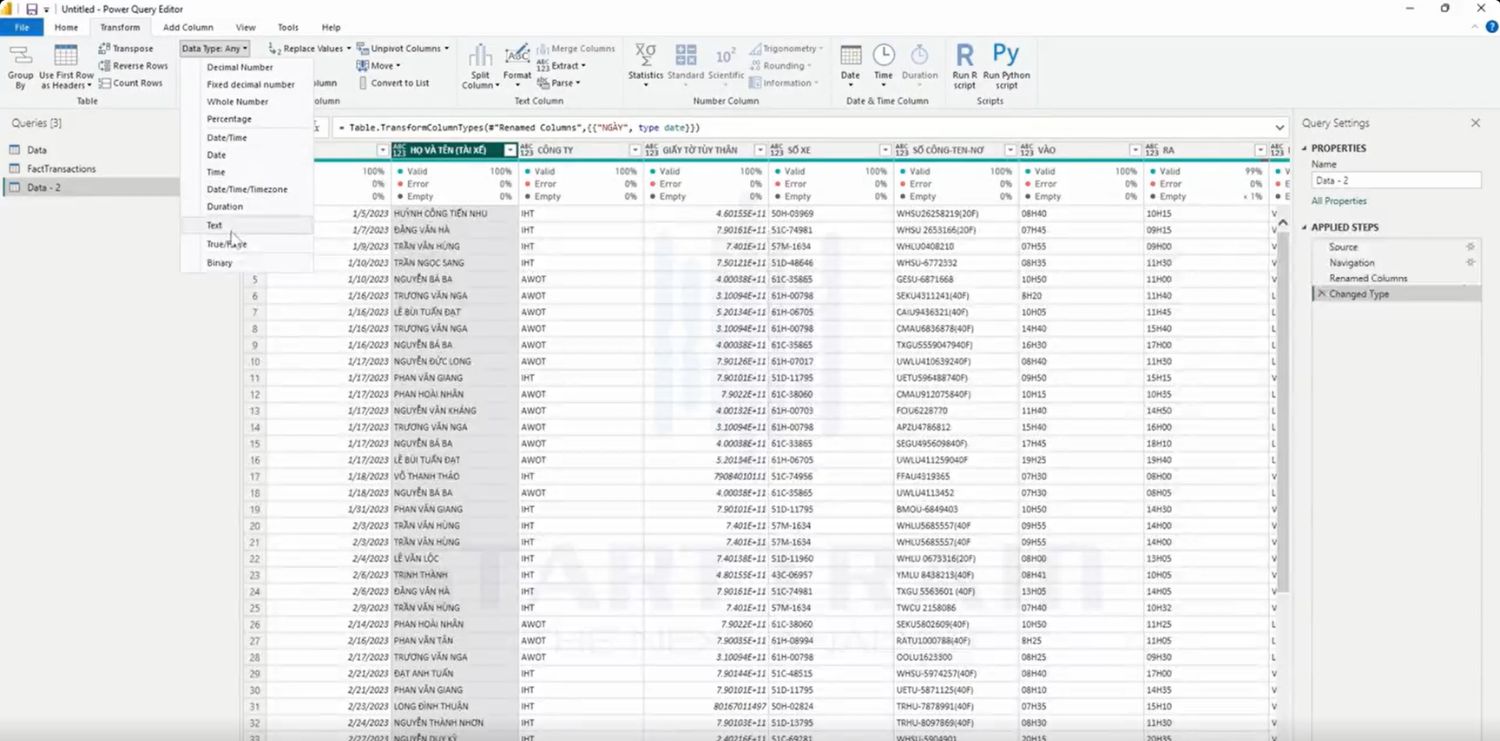The image size is (1500, 741).
Task: Click the Convert to List tool
Action: pos(393,83)
